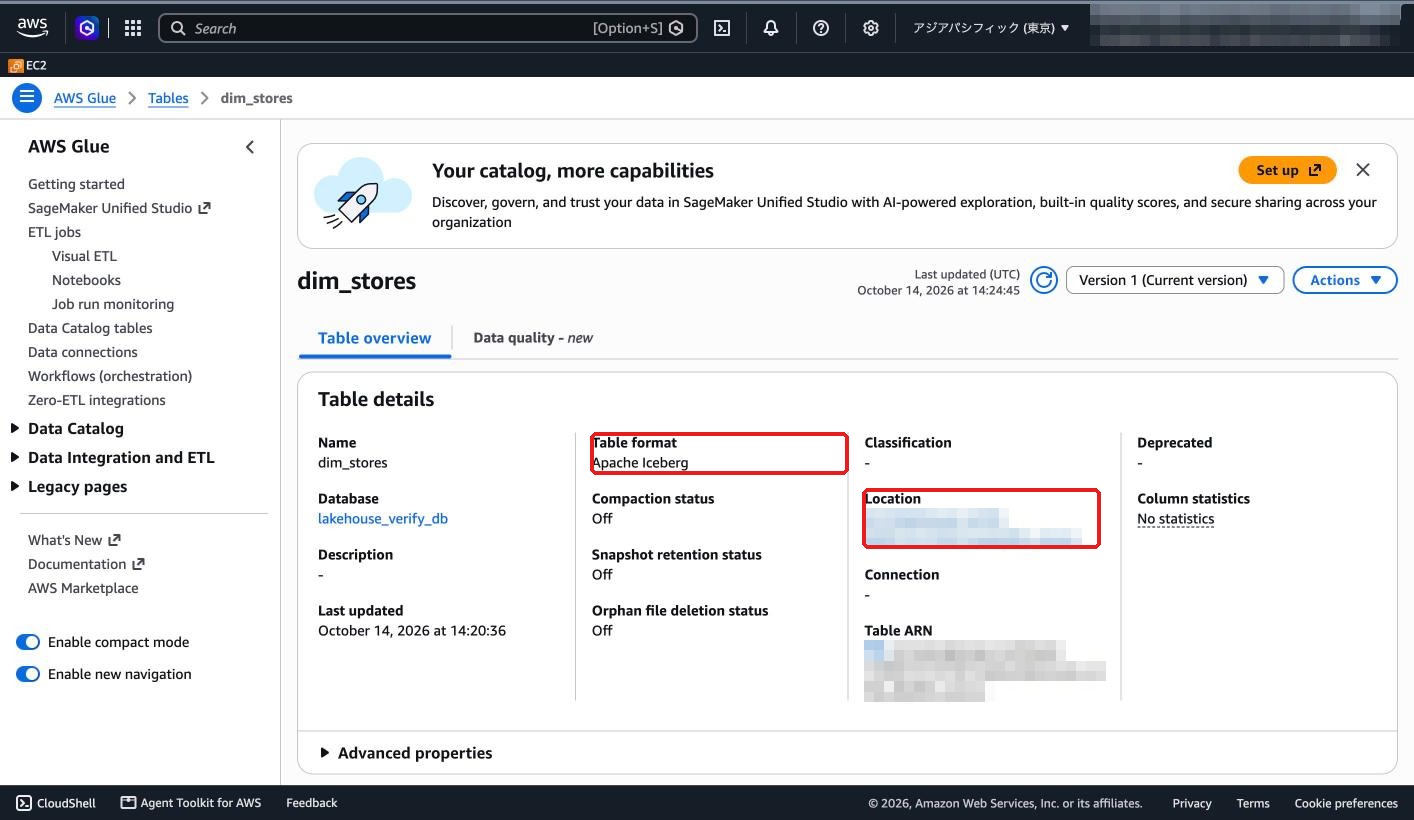
Task: Collapse the AWS Glue side panel
Action: [250, 147]
